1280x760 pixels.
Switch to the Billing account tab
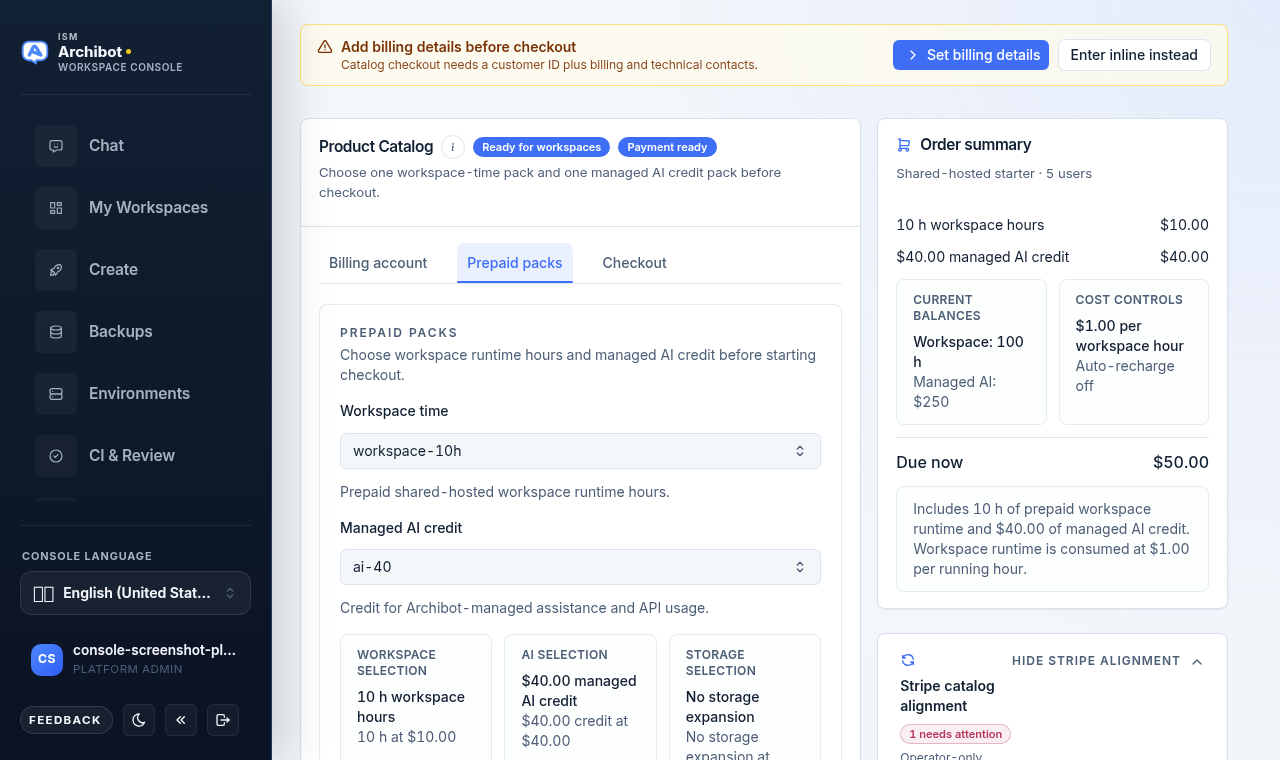tap(378, 263)
